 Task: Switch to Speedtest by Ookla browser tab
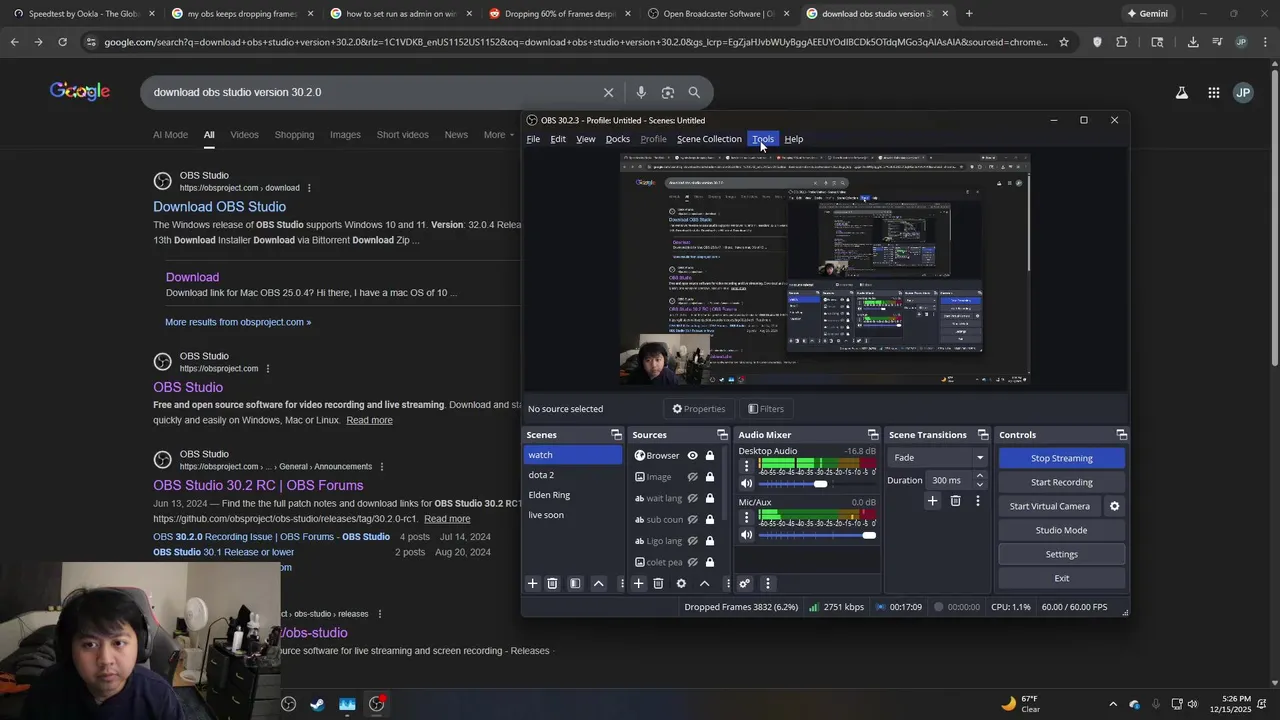coord(83,14)
